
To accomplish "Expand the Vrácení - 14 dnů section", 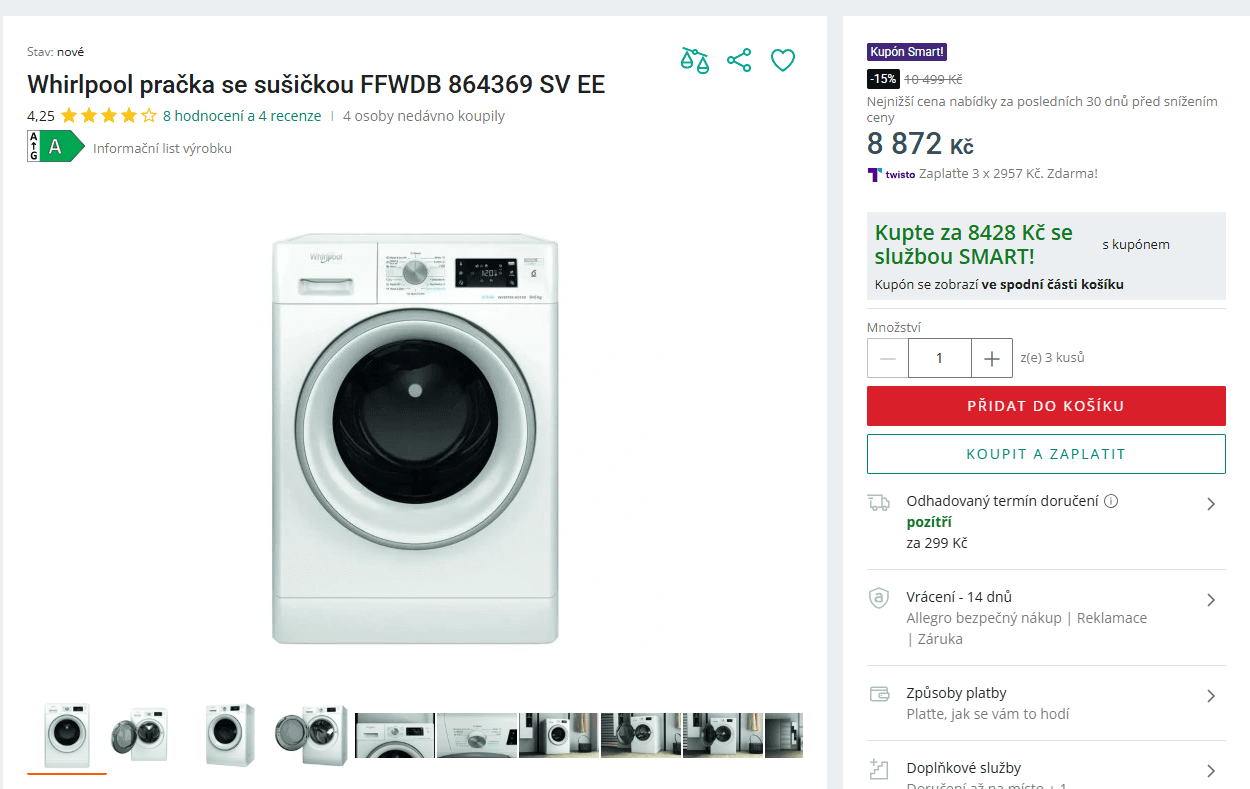I will (1211, 600).
